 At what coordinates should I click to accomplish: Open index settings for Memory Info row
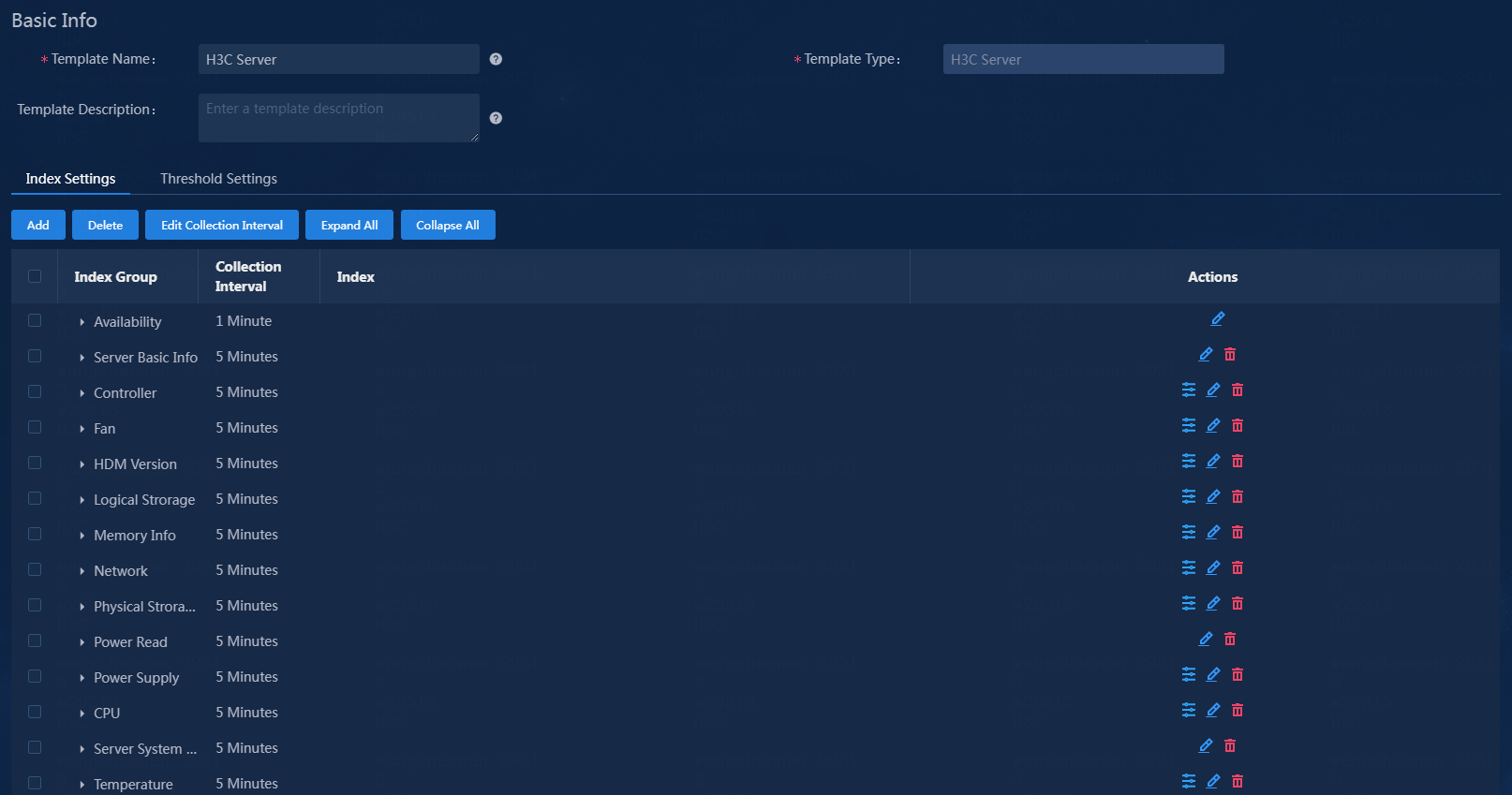(1189, 533)
